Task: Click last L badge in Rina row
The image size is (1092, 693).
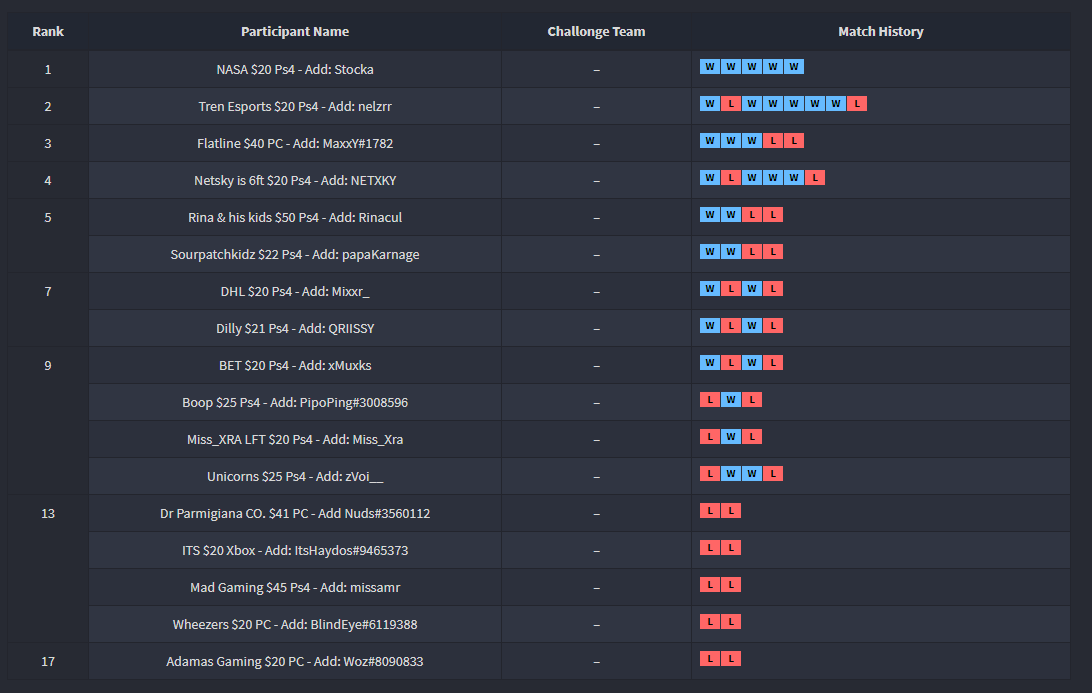Action: point(773,215)
